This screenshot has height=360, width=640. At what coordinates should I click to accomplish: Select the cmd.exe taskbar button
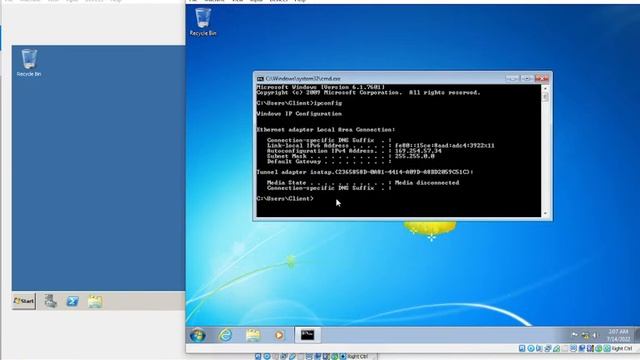(308, 335)
